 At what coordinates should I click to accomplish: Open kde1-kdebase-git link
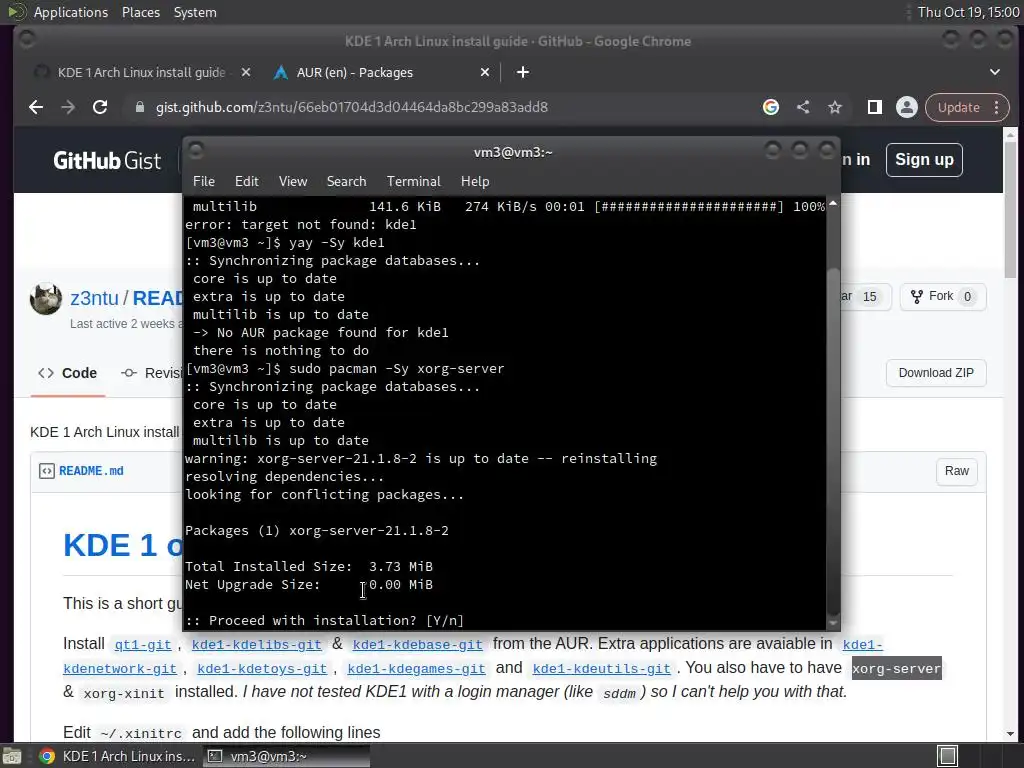click(417, 645)
